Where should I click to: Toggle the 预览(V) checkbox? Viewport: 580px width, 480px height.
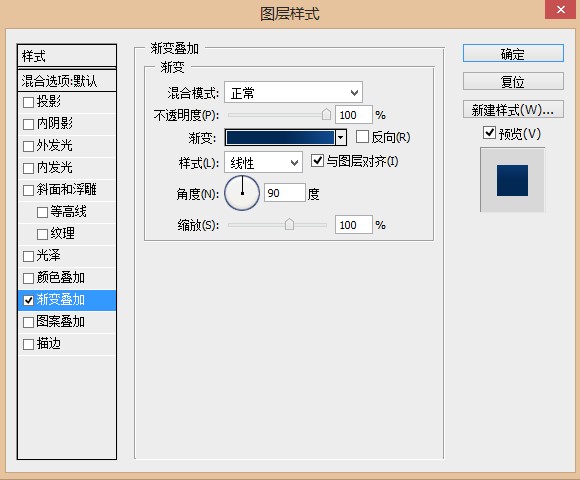(x=489, y=132)
